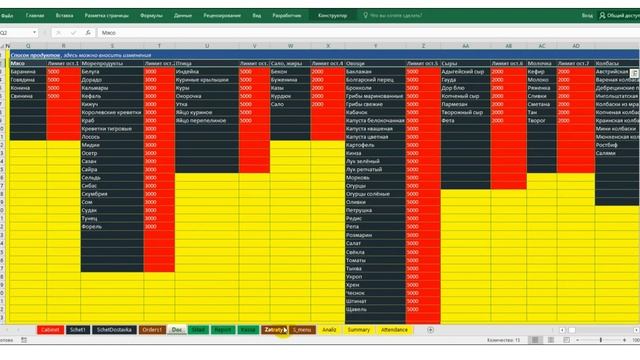640x360 pixels.
Task: Open the Данные ribbon tab
Action: (x=182, y=16)
